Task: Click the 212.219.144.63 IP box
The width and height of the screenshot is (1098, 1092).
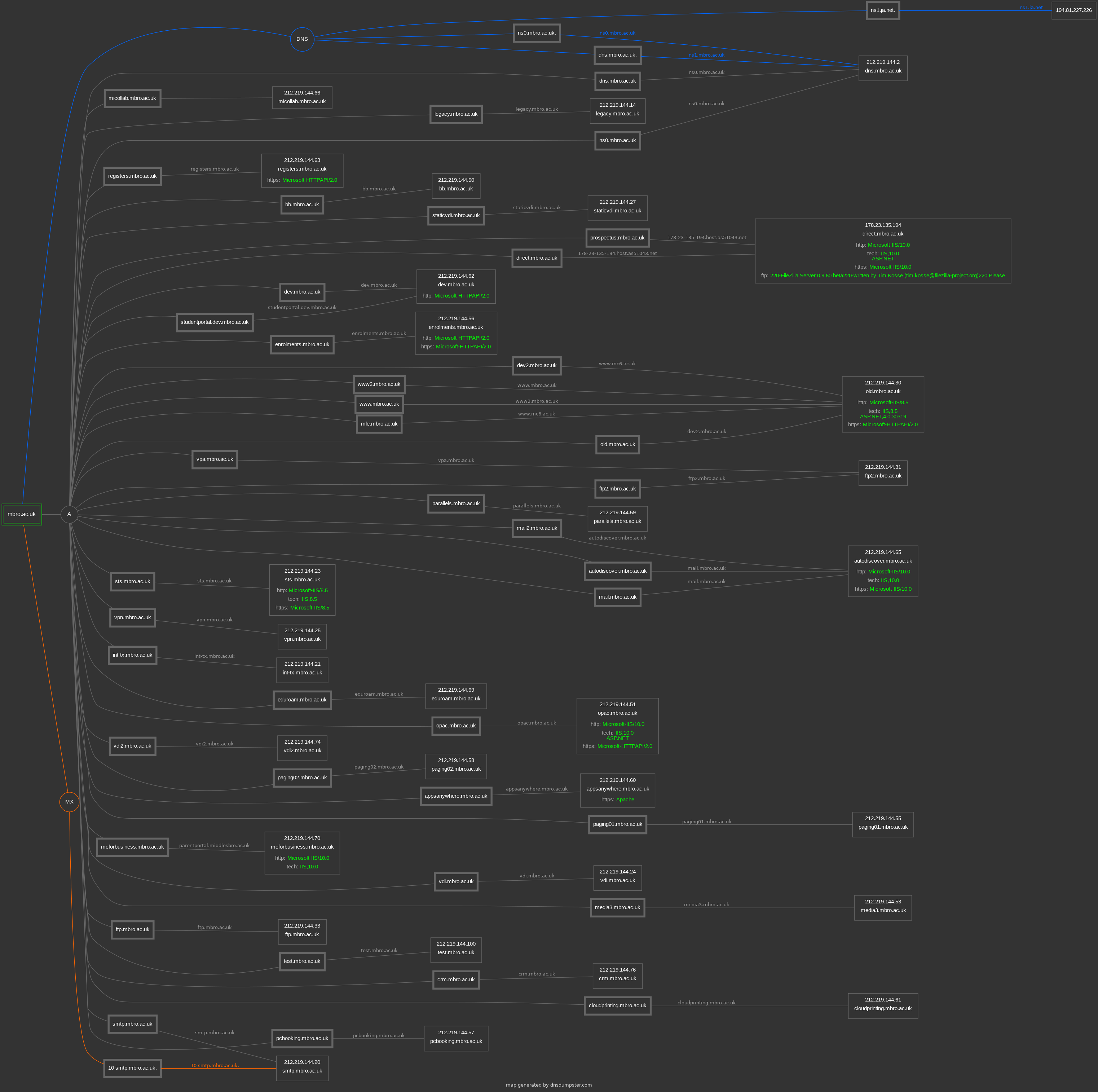Action: 302,171
